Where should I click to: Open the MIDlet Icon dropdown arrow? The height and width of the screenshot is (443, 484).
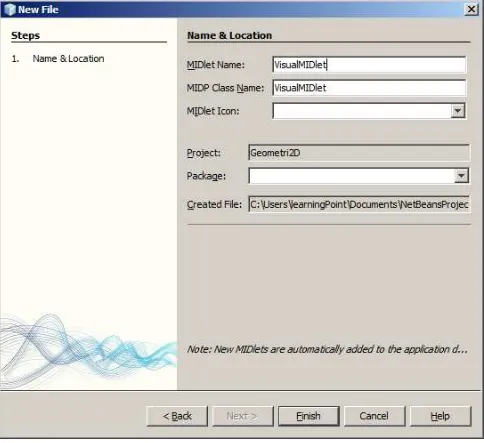coord(458,111)
